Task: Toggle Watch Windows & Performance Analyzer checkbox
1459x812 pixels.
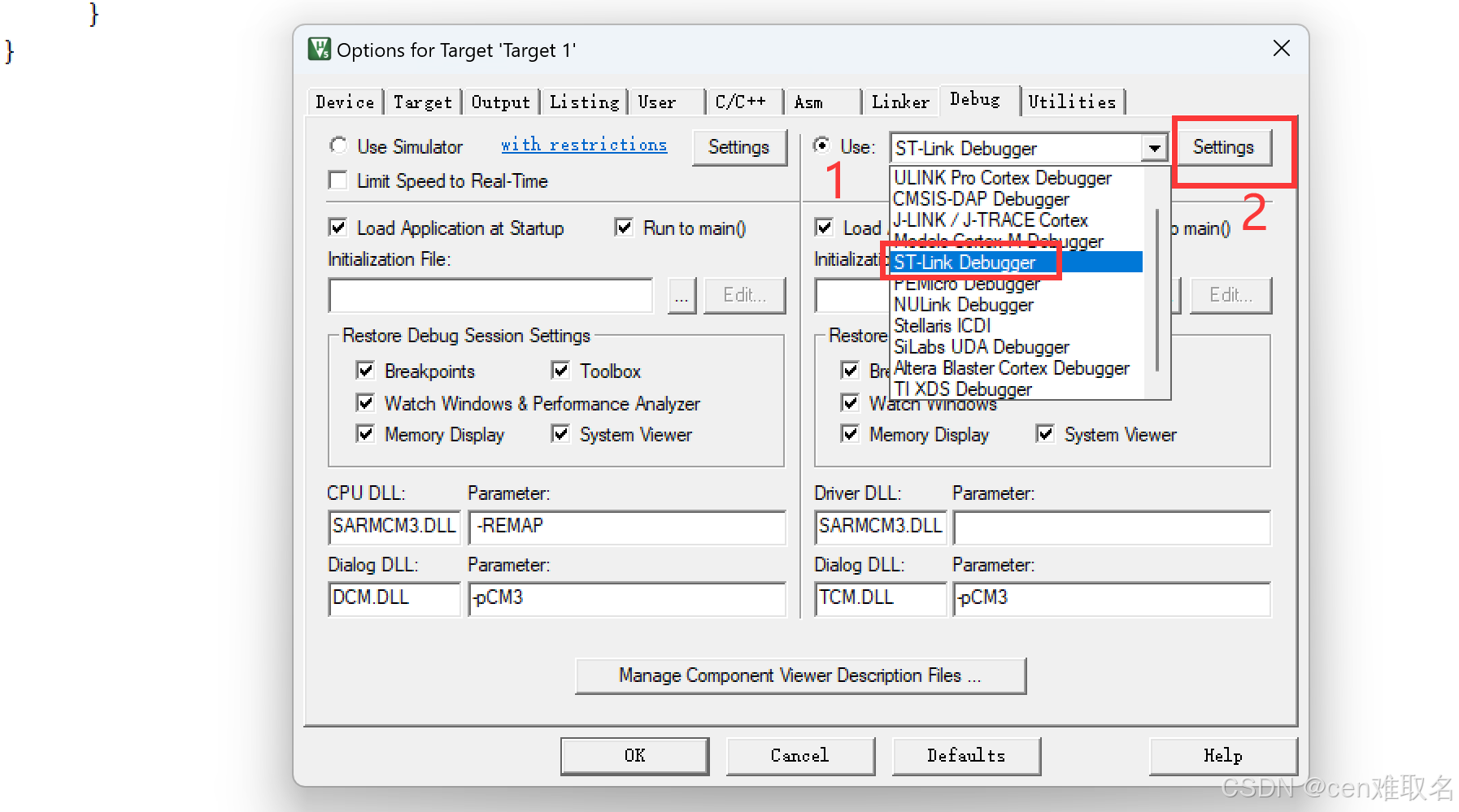Action: tap(365, 402)
